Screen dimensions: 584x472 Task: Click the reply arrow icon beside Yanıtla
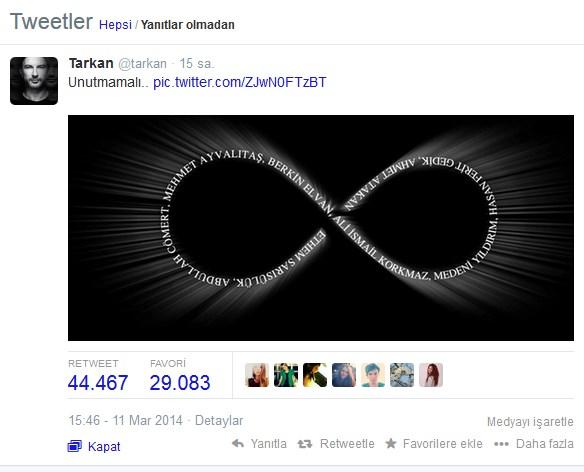pyautogui.click(x=238, y=444)
